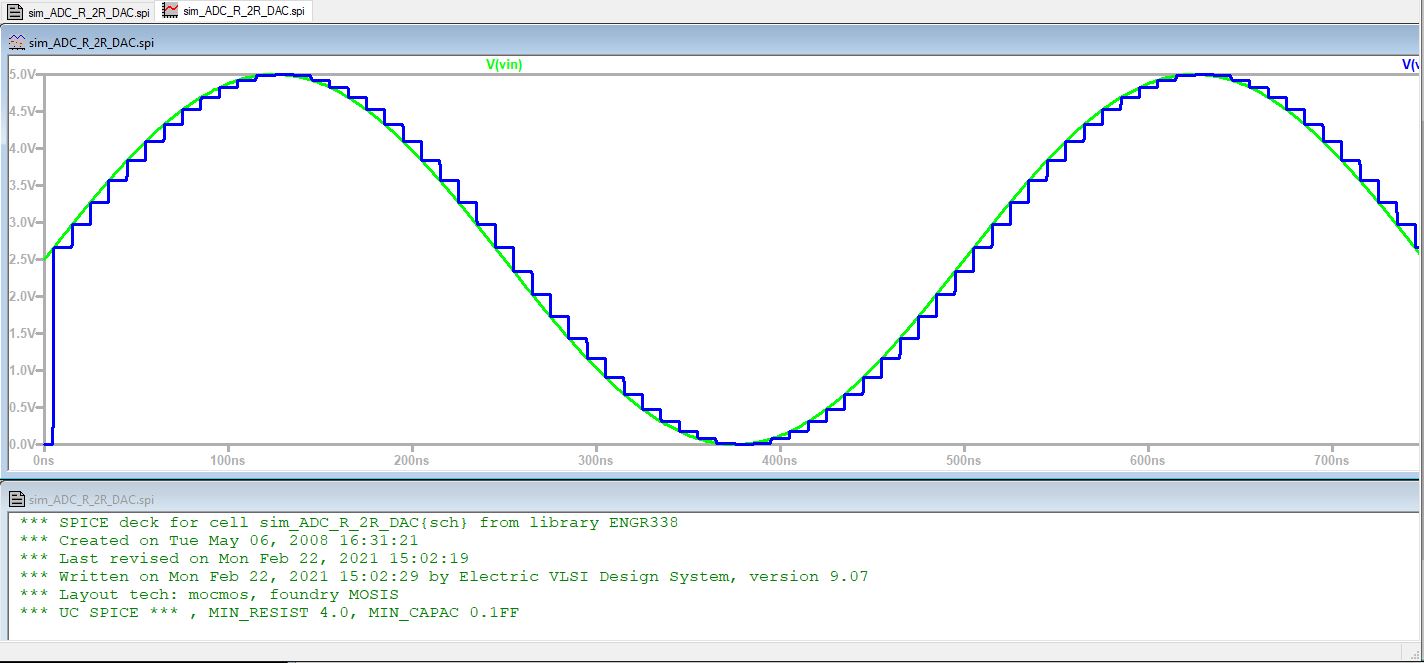Screen dimensions: 1424x663
Task: Click the 5.0V label on vertical axis
Action: [23, 75]
